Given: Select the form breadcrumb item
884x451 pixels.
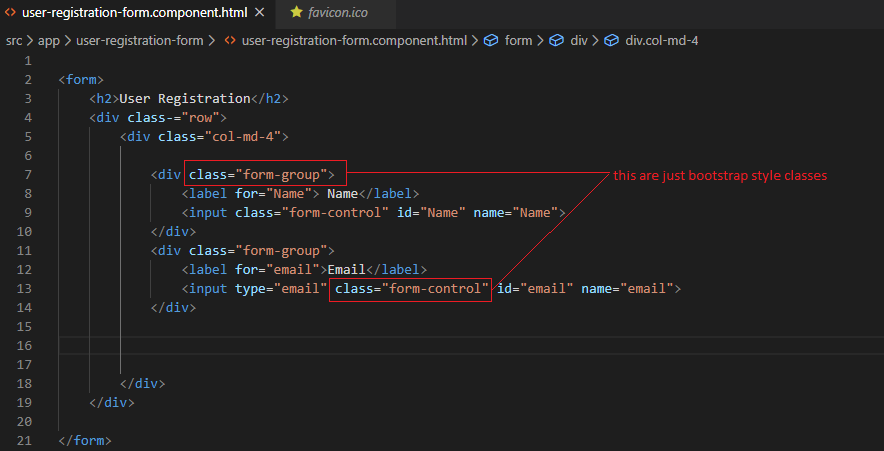Looking at the screenshot, I should tap(518, 41).
